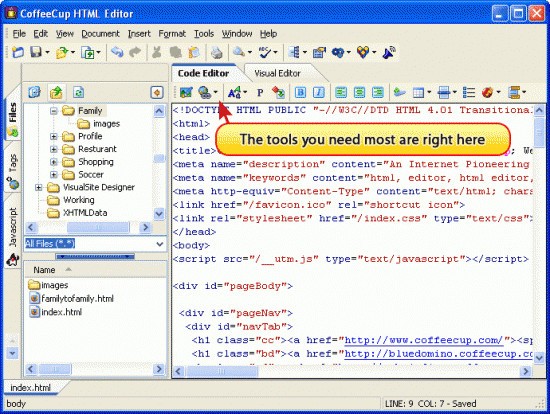The width and height of the screenshot is (550, 414).
Task: Open the File menu
Action: coord(19,34)
